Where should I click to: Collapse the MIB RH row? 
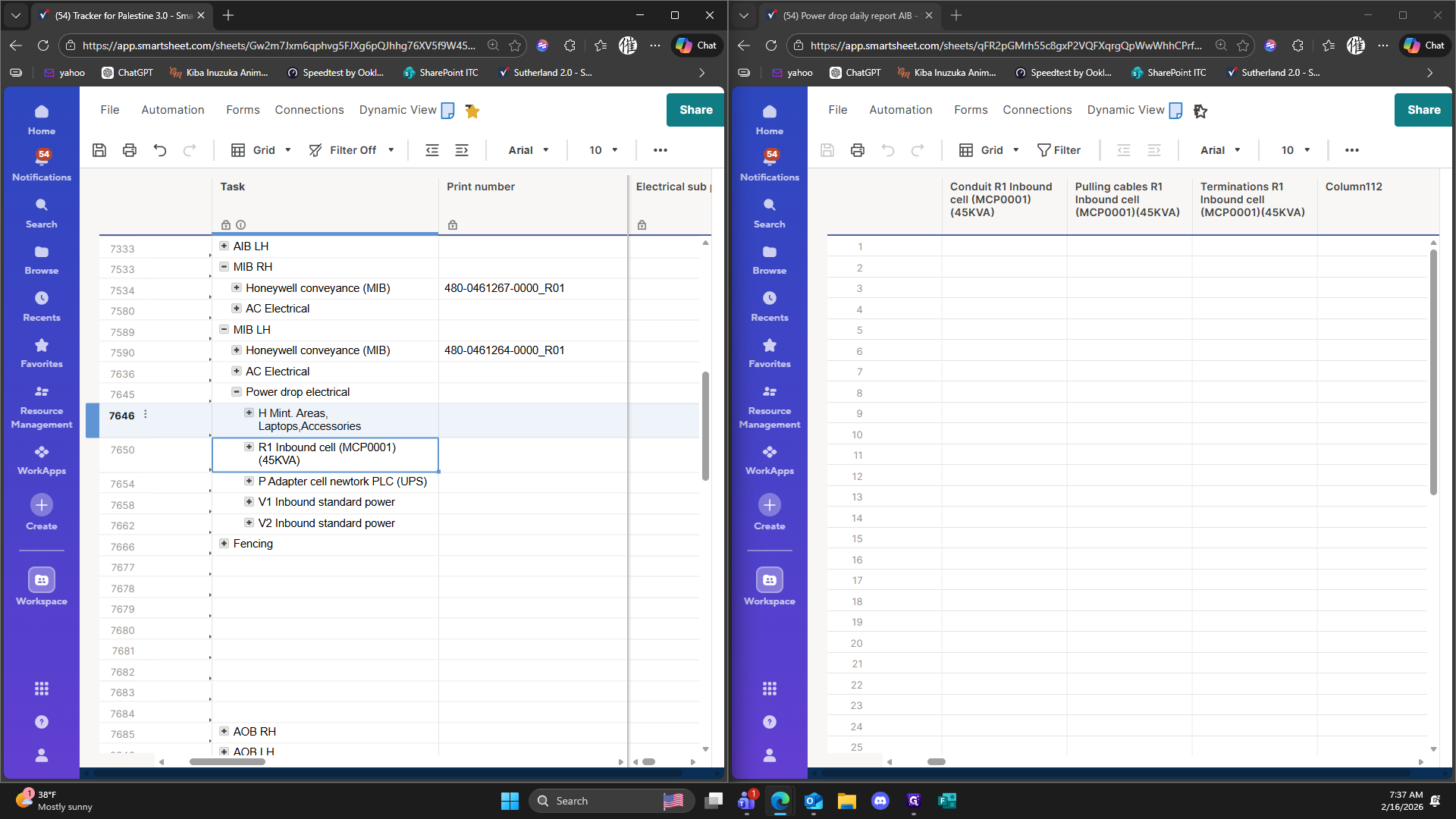[224, 267]
